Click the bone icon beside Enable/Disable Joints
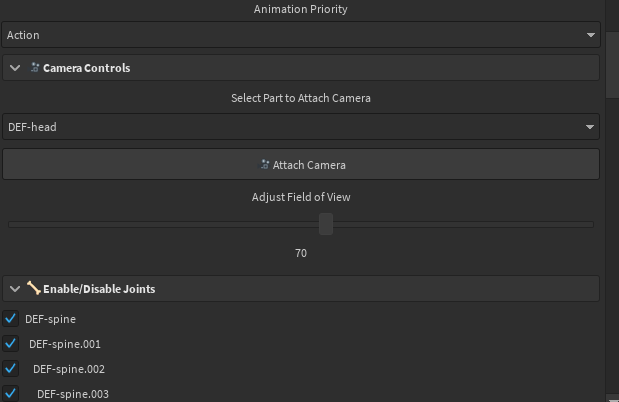 pos(34,288)
